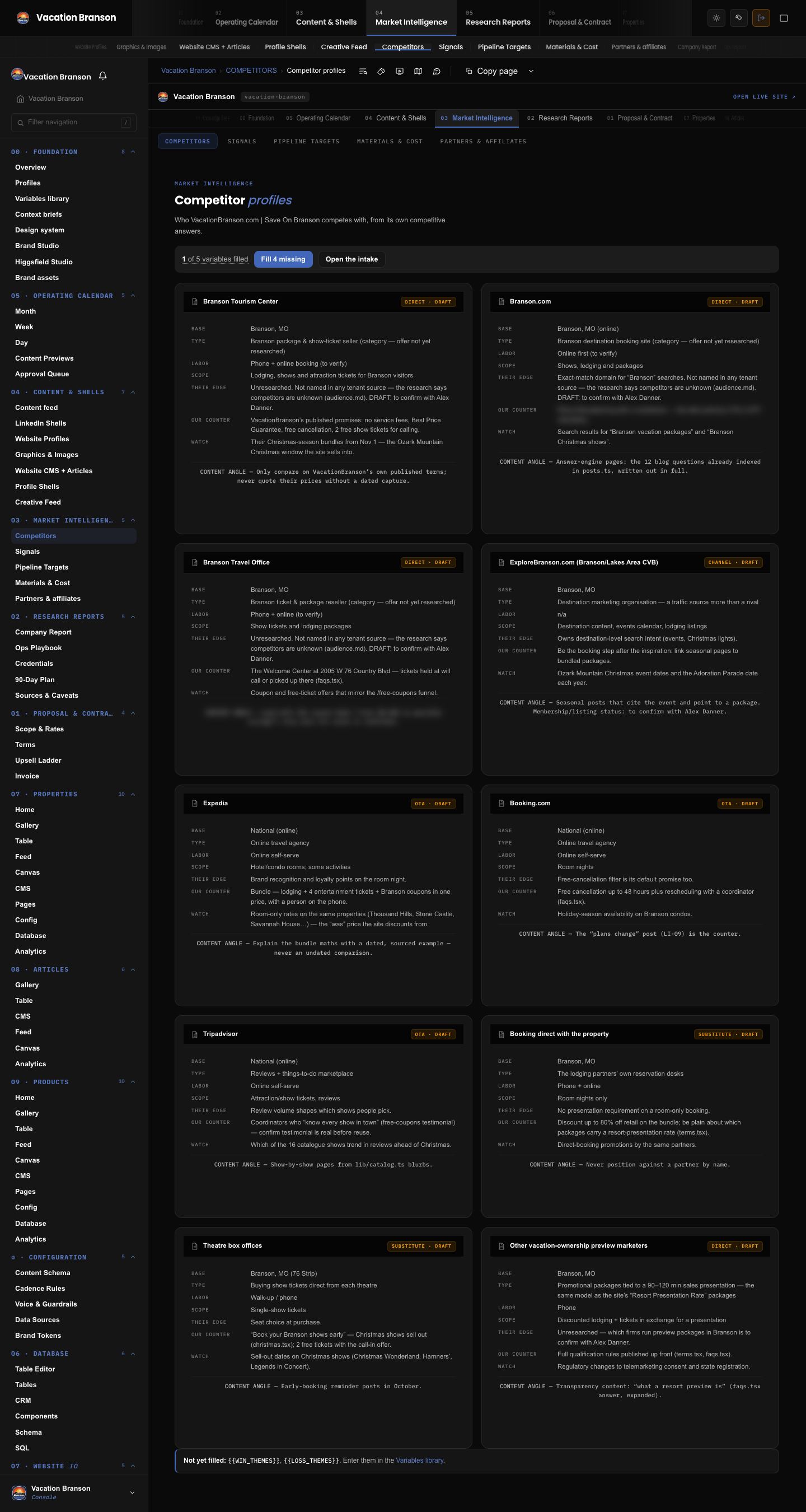Open Voice & Guardrails in sidebar
Image resolution: width=806 pixels, height=1512 pixels.
[x=46, y=1304]
